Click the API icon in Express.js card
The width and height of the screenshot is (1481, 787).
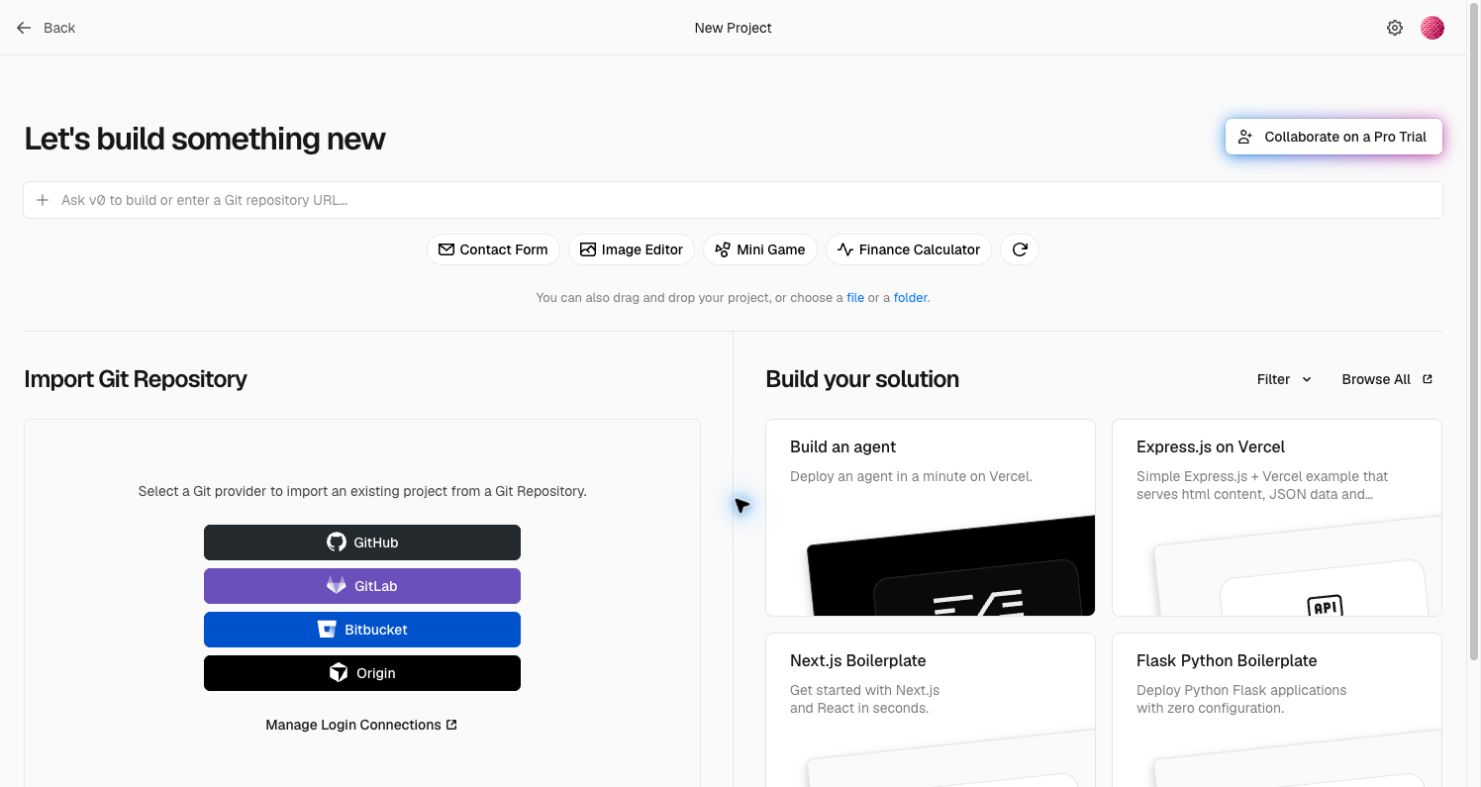point(1325,606)
